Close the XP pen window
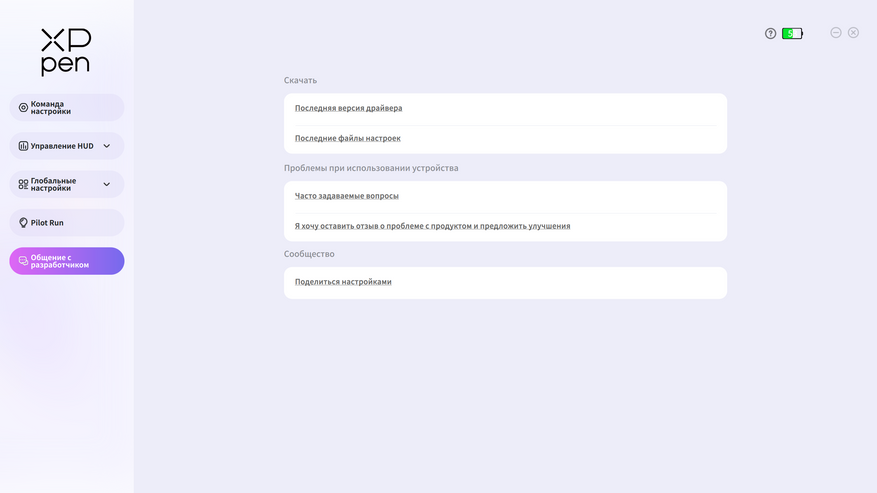This screenshot has height=493, width=877. (x=853, y=32)
